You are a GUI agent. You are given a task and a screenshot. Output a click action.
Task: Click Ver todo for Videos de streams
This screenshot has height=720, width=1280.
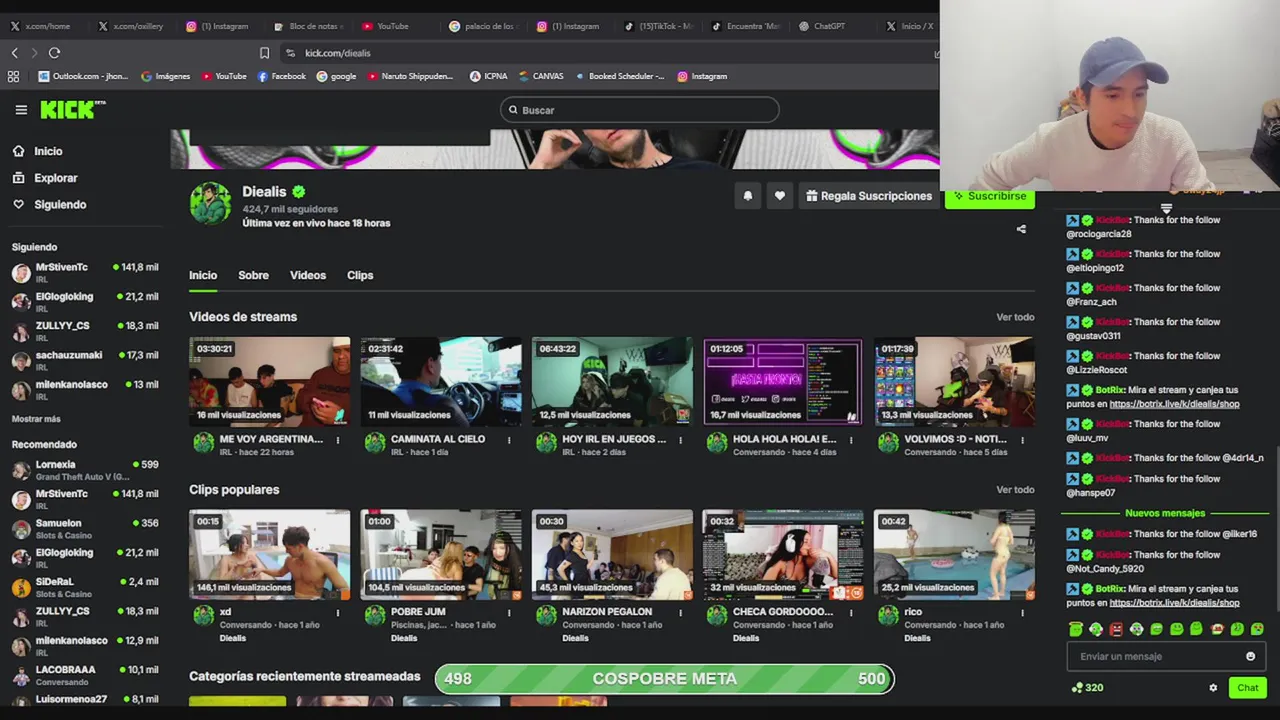[1015, 317]
